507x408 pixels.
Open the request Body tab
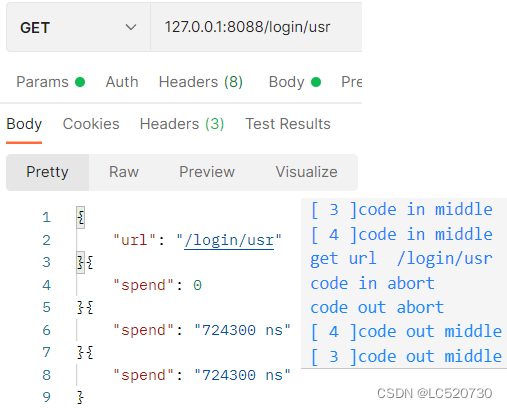pos(286,82)
